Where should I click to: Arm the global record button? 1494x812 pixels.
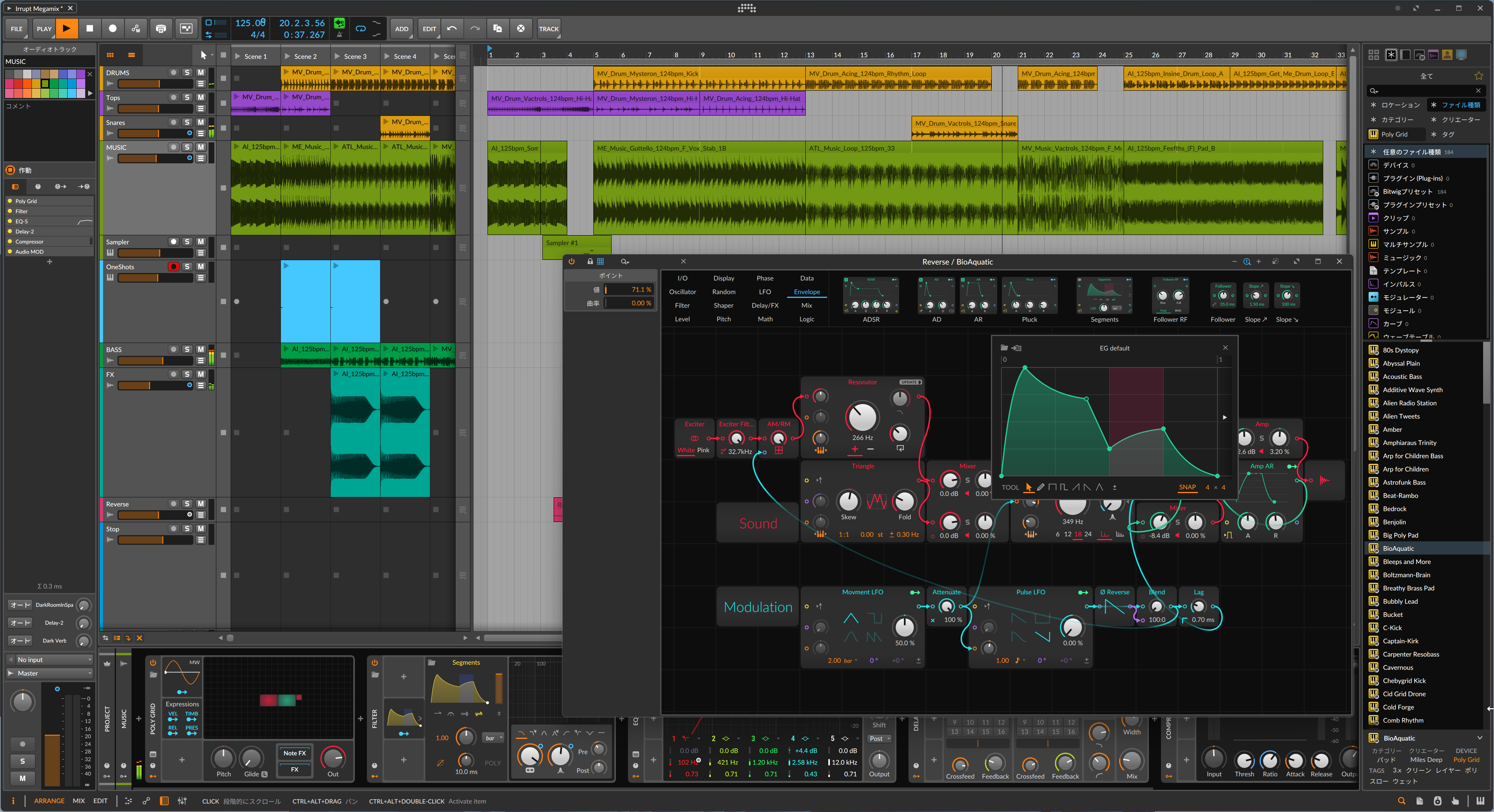(x=112, y=28)
